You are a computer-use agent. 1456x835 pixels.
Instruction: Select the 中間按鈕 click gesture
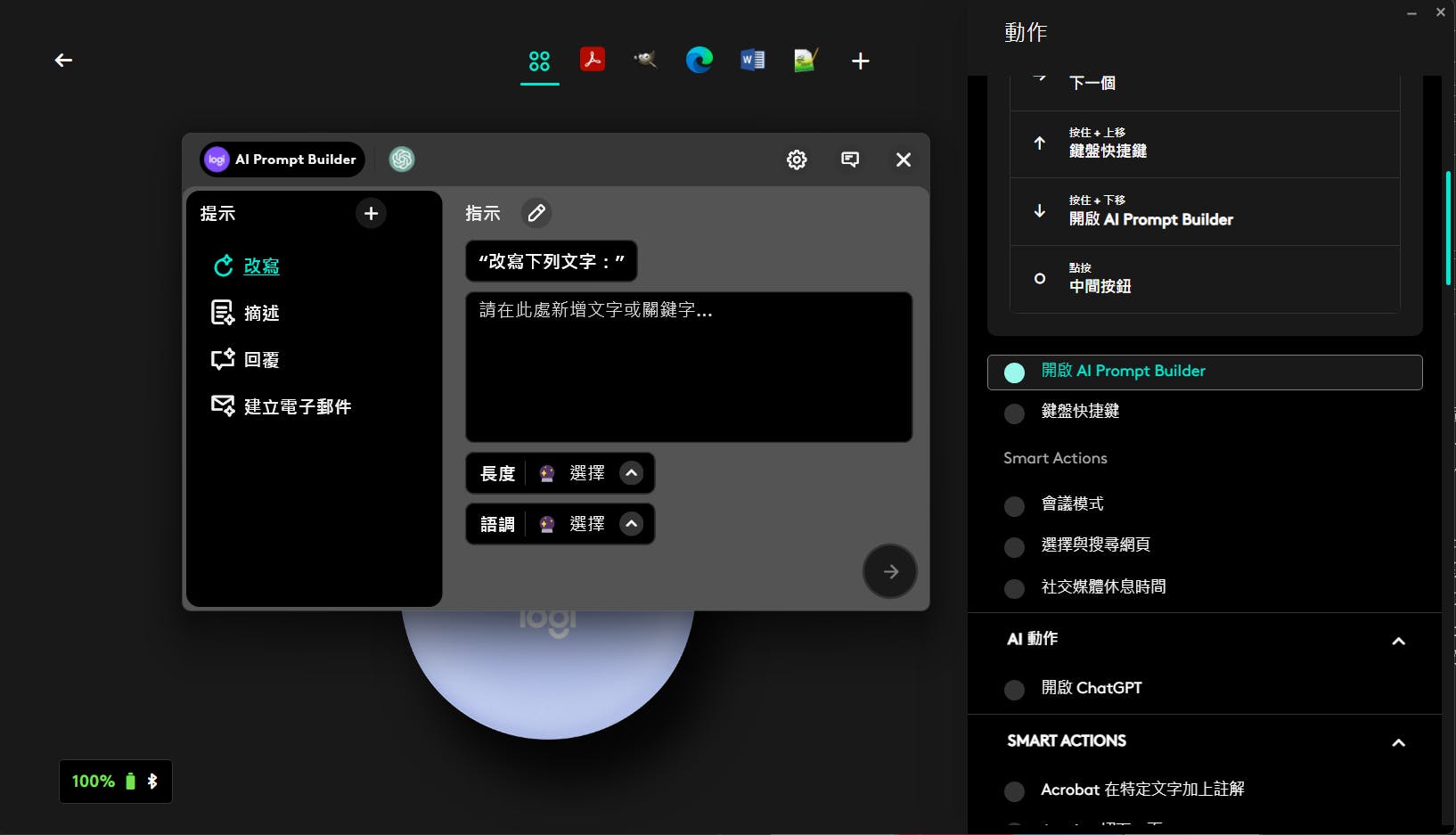[x=1205, y=279]
